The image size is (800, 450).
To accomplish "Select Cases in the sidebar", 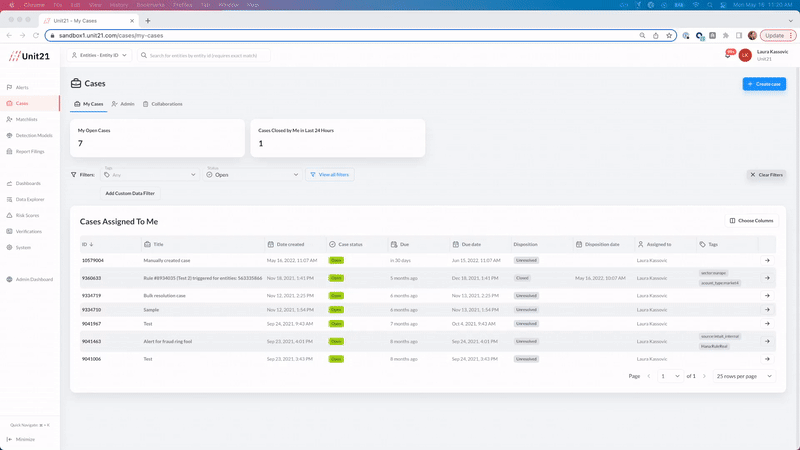I will coord(30,103).
